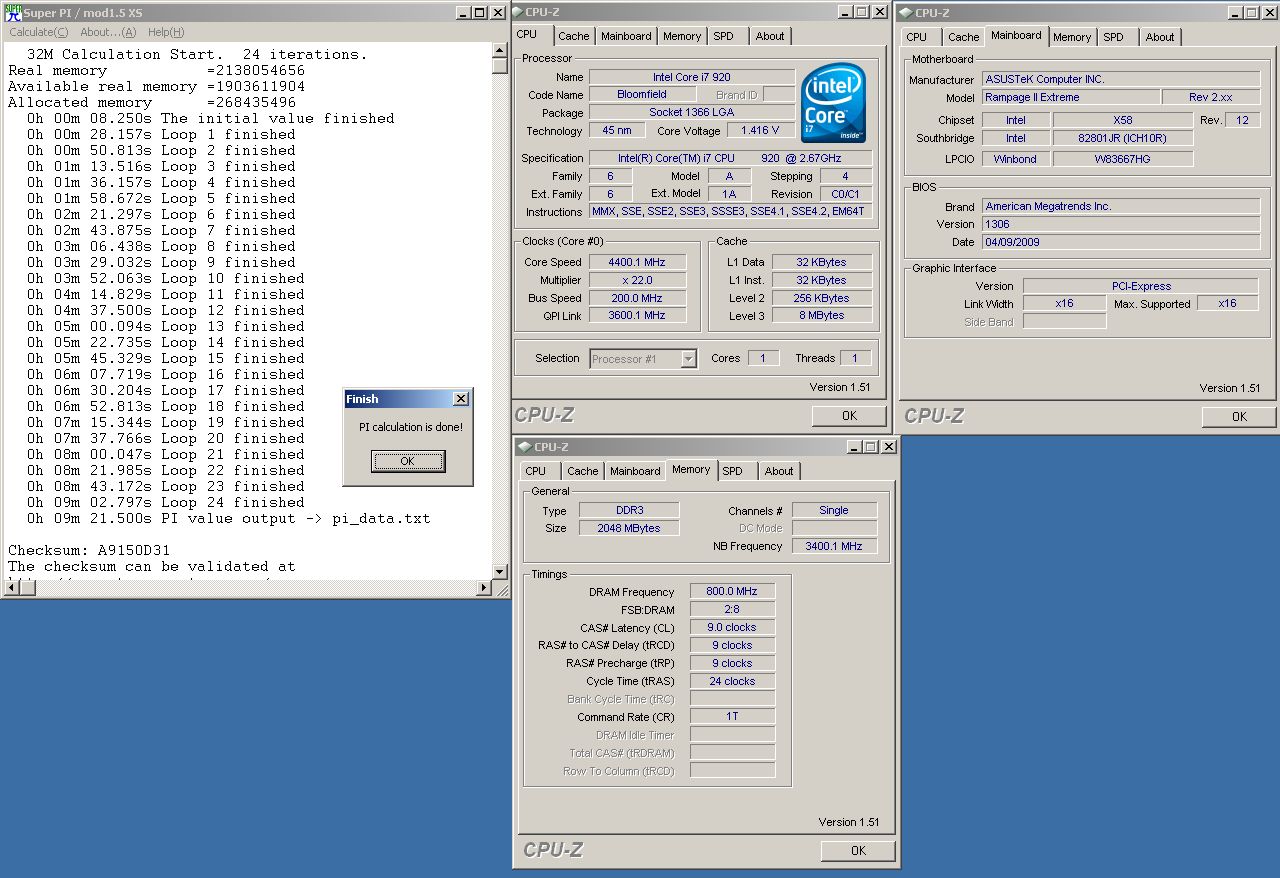Viewport: 1280px width, 878px height.
Task: Click the FSB:DRAM 2:8 field
Action: (732, 609)
